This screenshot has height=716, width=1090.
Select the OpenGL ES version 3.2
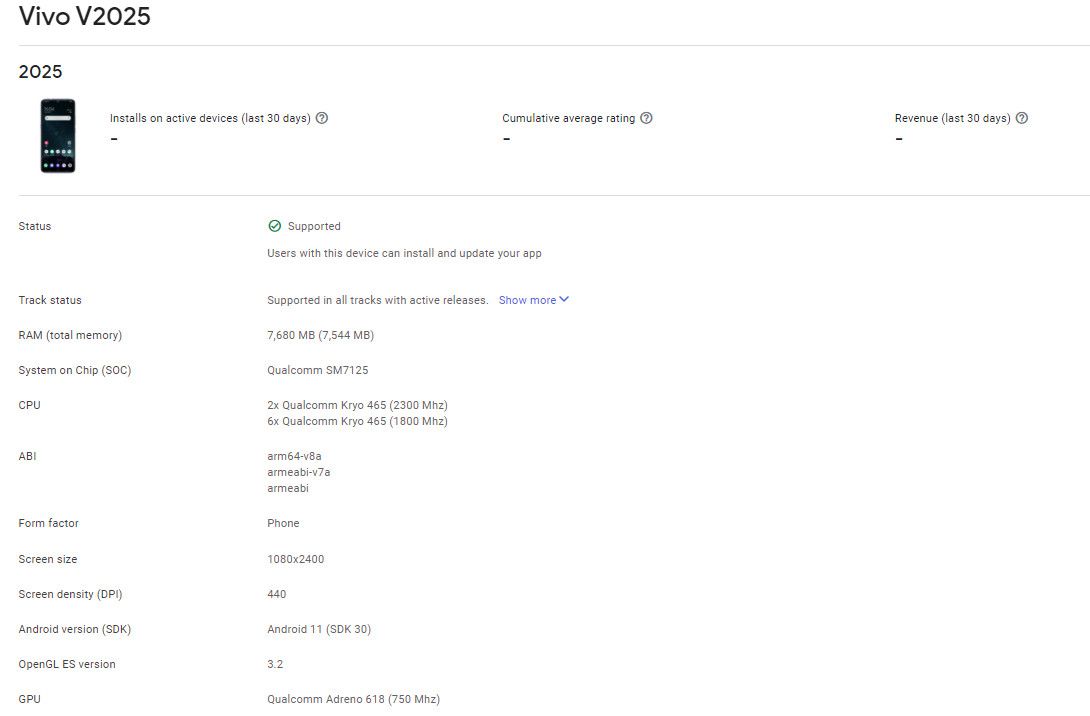click(275, 664)
